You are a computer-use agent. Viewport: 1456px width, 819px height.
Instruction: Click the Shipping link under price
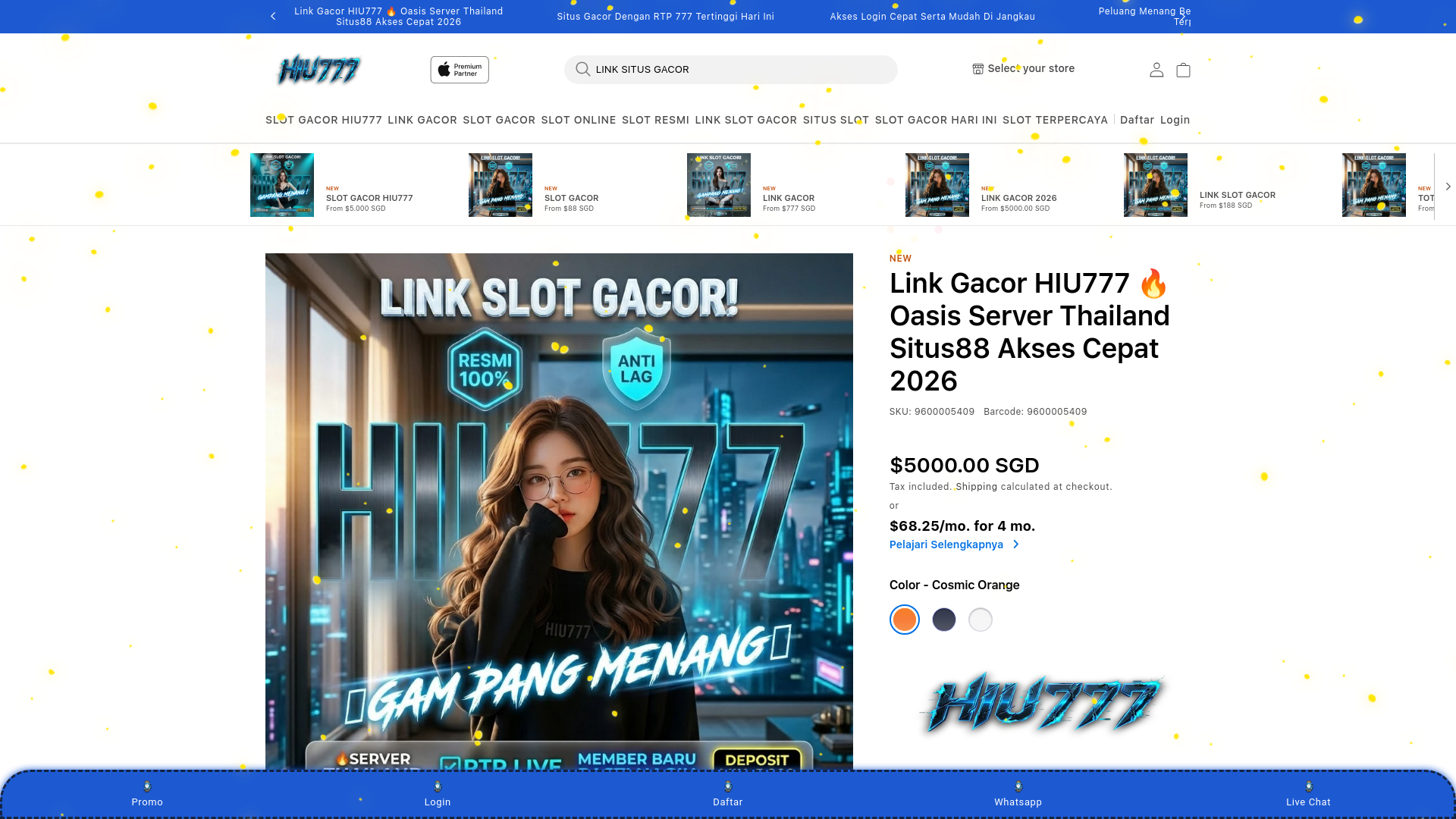coord(977,487)
